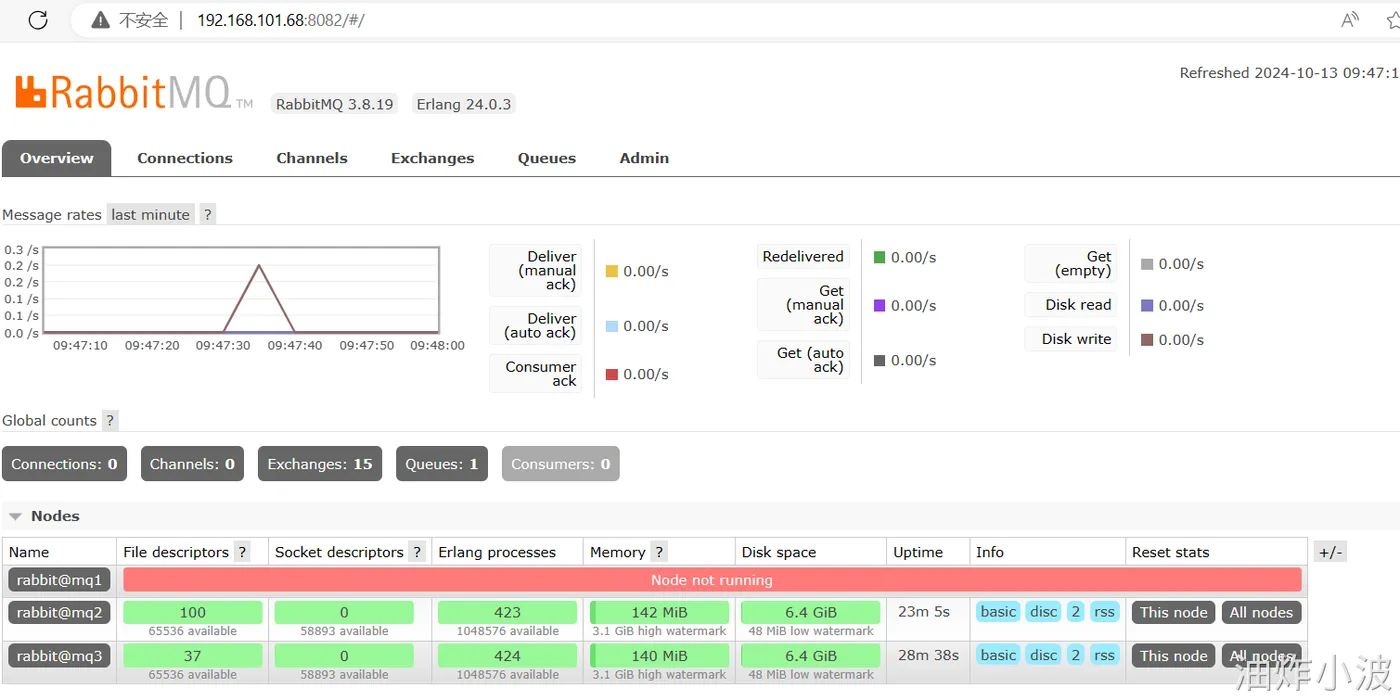Click the Connections: 0 count button
This screenshot has height=700, width=1400.
(x=64, y=464)
